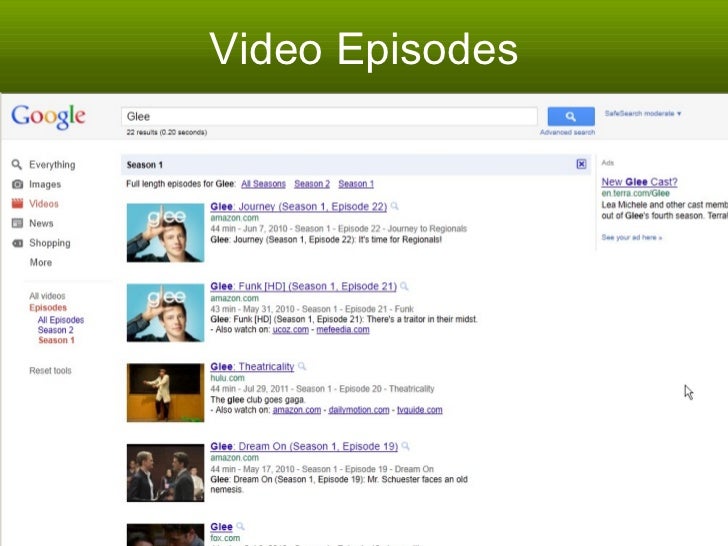
Task: Switch to Everything search results
Action: tap(52, 165)
